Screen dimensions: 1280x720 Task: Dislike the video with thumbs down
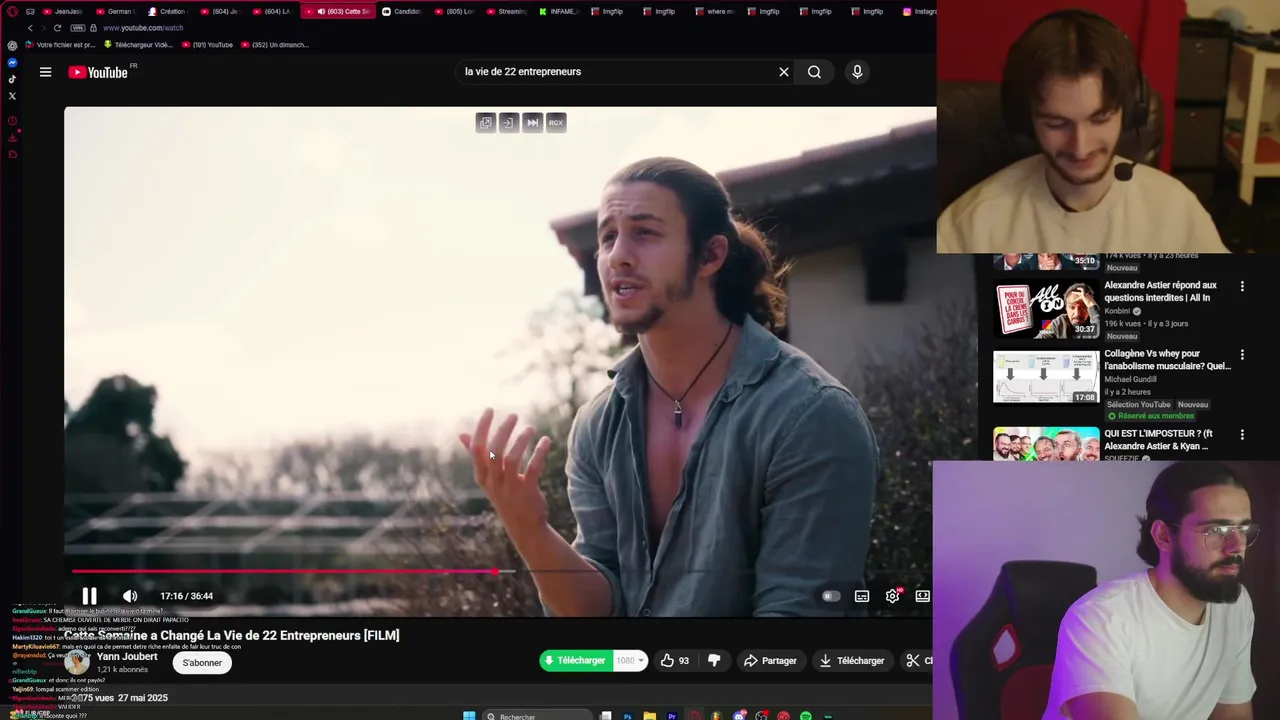tap(714, 661)
